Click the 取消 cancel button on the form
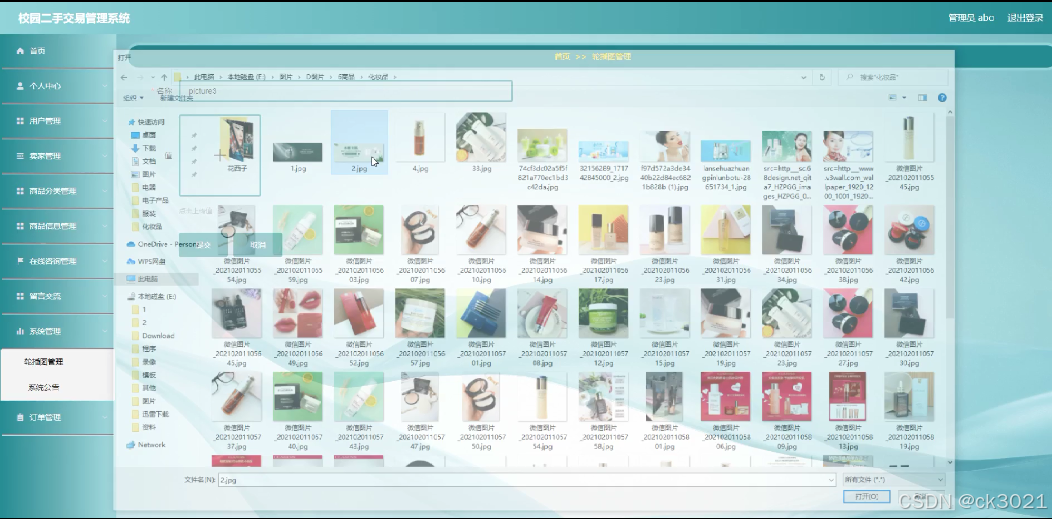The width and height of the screenshot is (1052, 519). pos(258,245)
